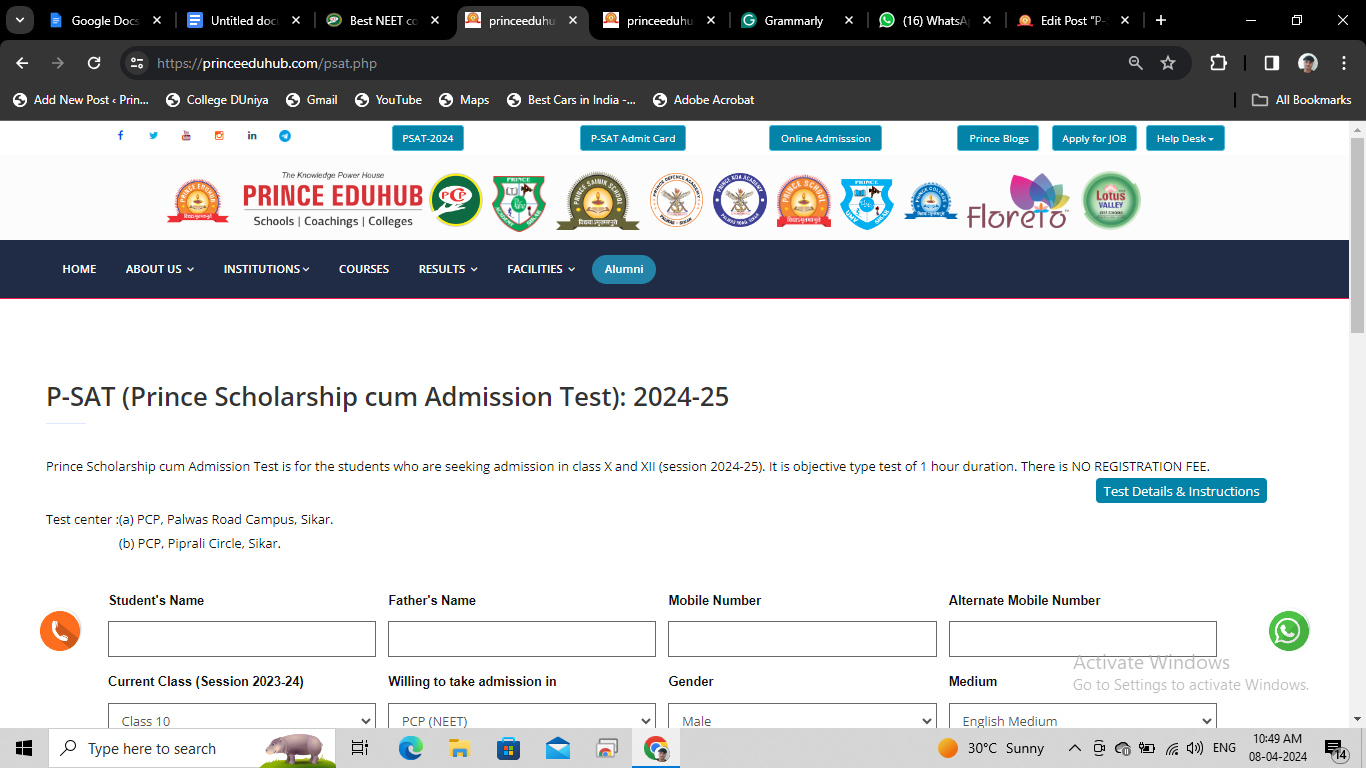Open the floating phone call icon
Screen dimensions: 1366x768
60,631
